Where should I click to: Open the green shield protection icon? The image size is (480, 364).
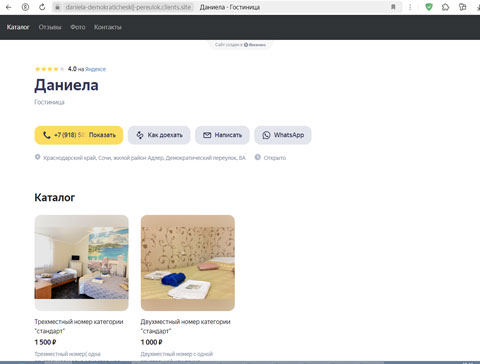429,7
